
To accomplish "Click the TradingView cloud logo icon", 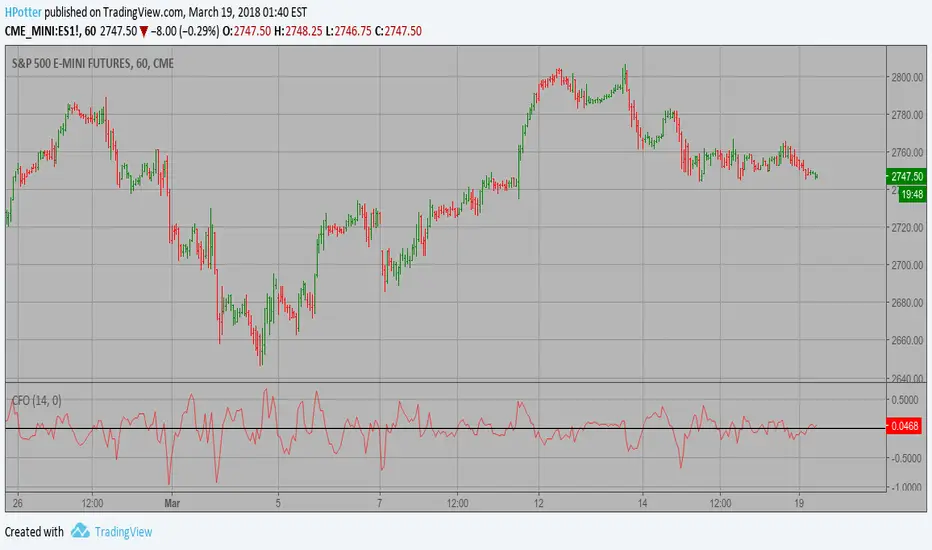I will tap(80, 530).
